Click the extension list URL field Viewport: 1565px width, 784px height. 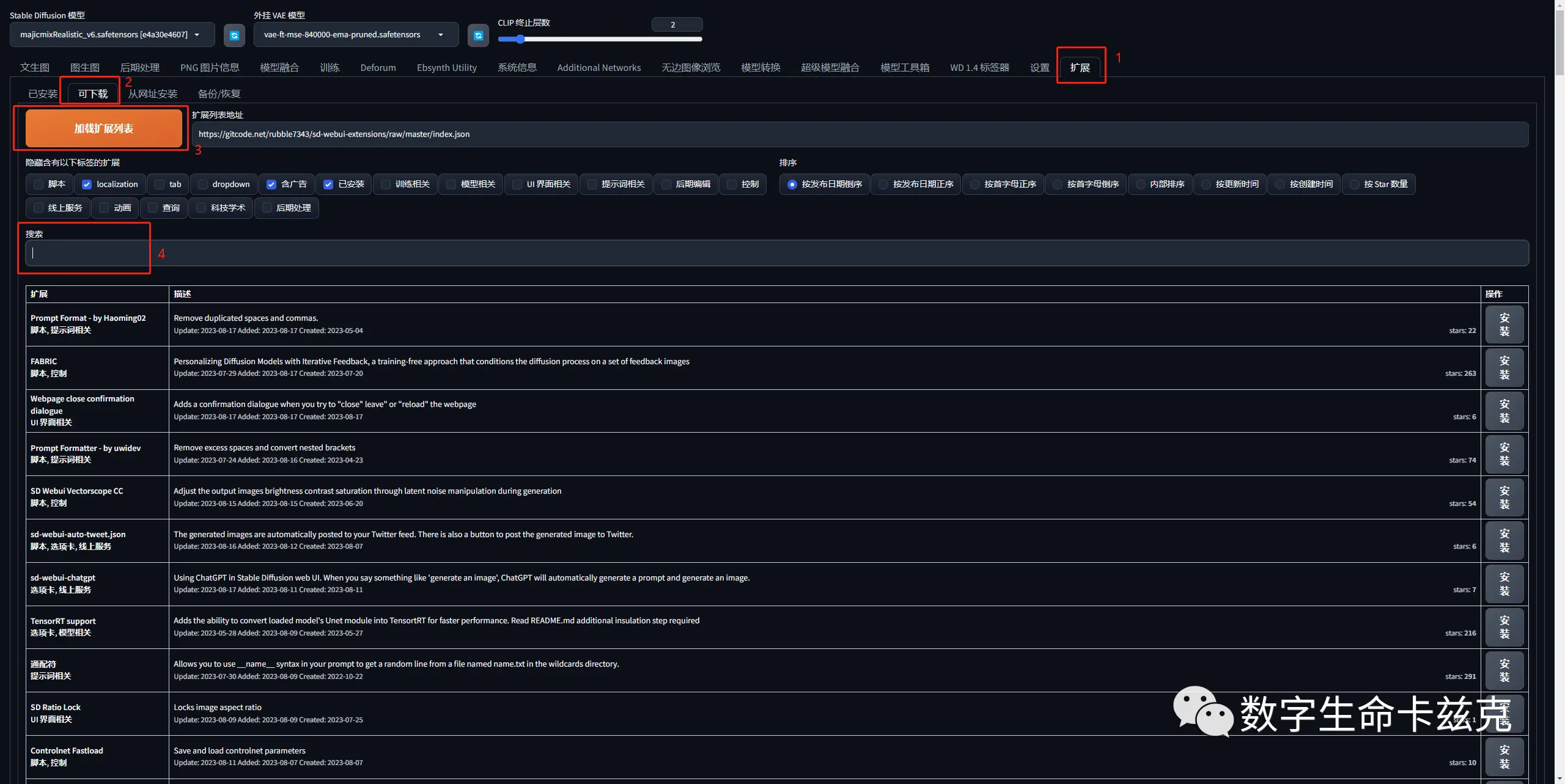point(860,134)
